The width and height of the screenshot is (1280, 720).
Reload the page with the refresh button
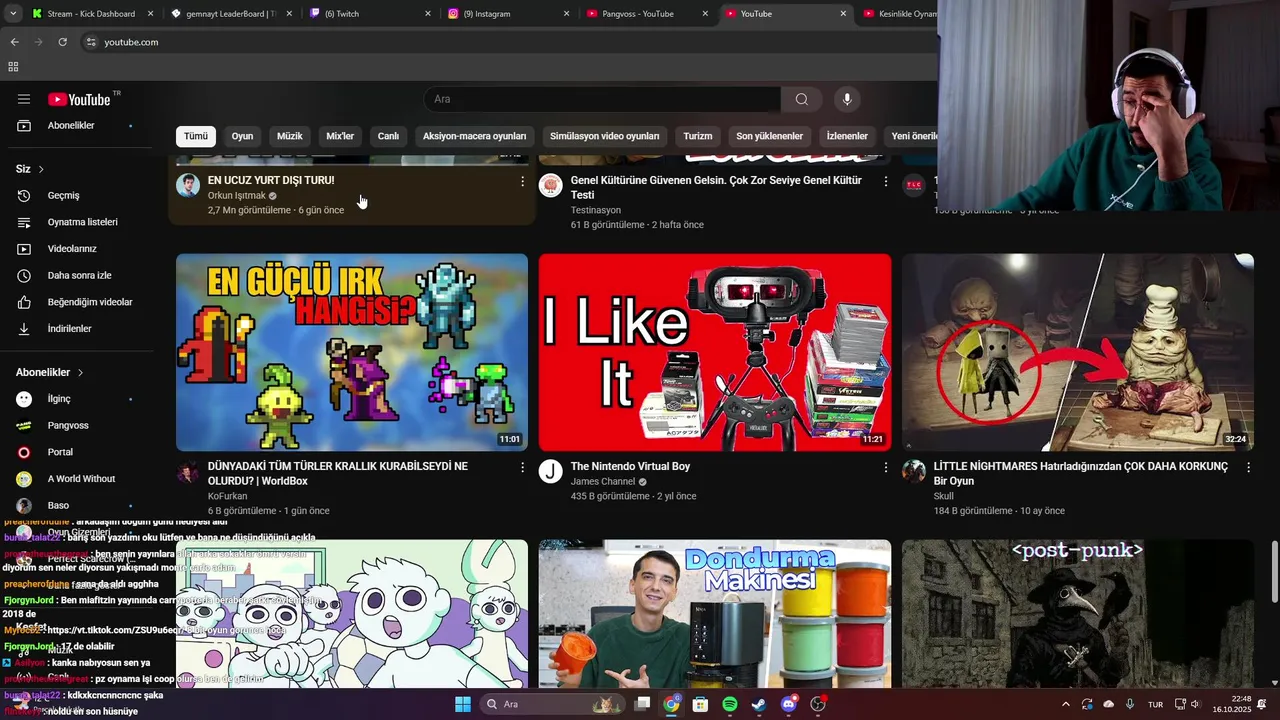click(62, 42)
